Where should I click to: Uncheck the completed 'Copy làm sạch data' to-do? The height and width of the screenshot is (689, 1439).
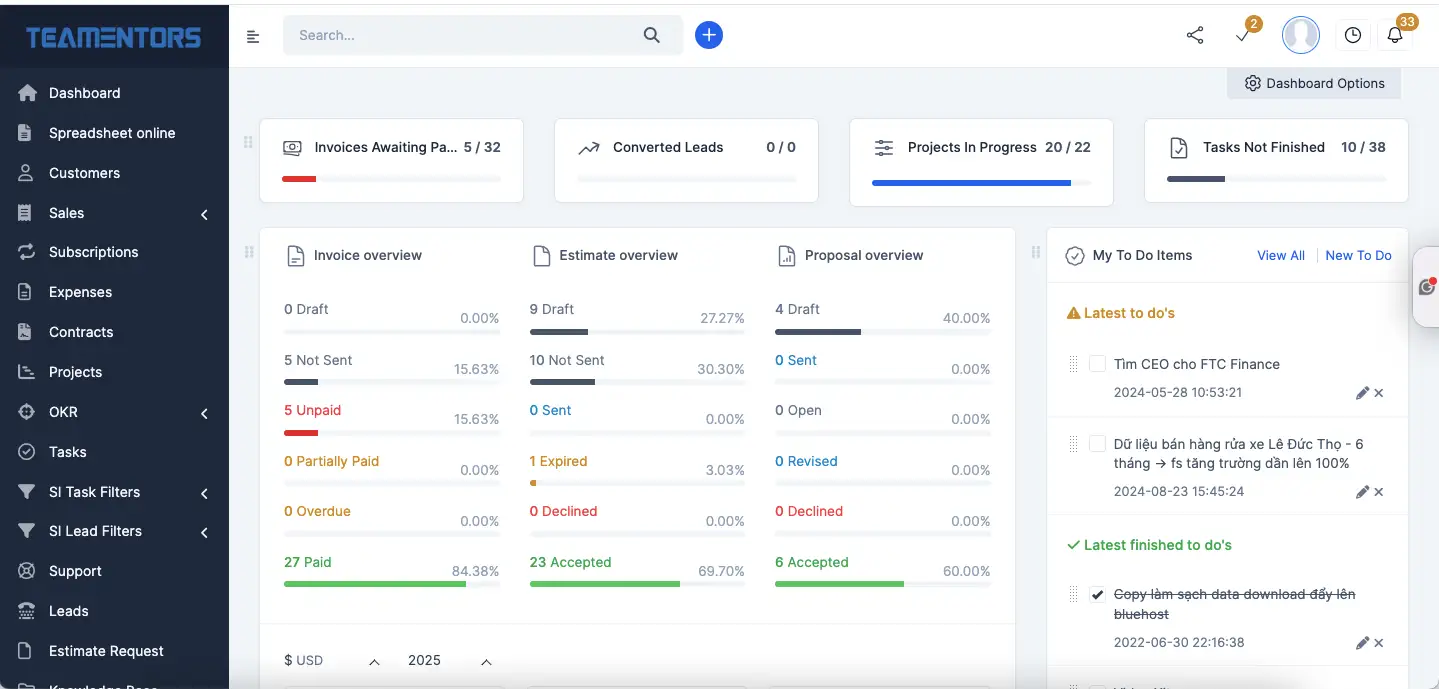point(1097,594)
